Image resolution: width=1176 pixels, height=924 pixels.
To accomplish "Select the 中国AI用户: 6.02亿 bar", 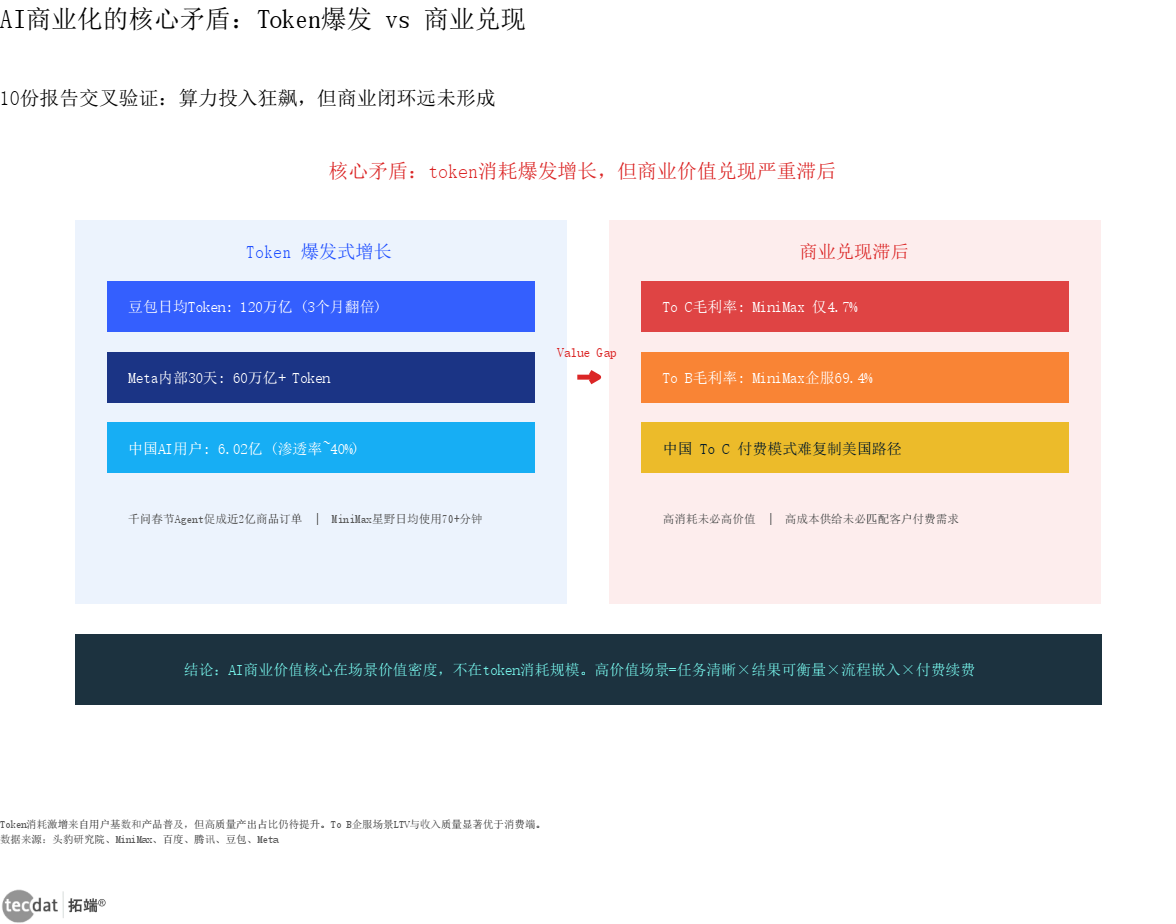I will tap(321, 448).
